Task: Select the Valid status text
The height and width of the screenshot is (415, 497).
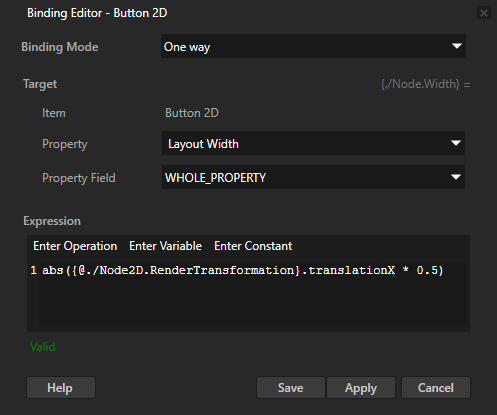Action: pos(43,347)
